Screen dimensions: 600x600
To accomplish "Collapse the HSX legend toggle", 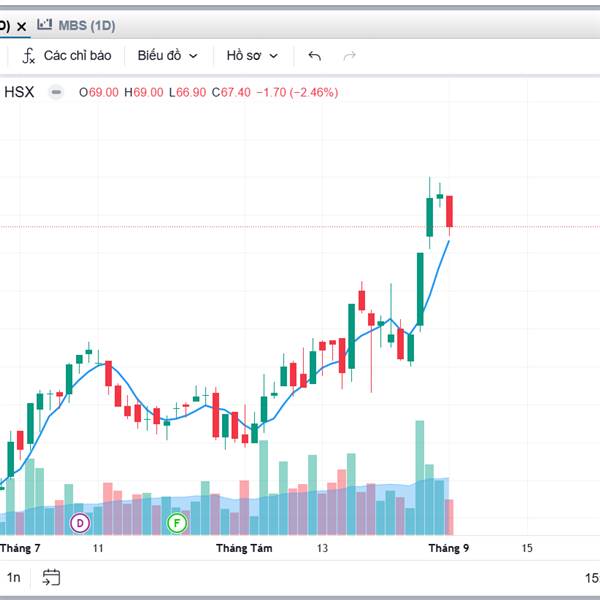I will 56,92.
